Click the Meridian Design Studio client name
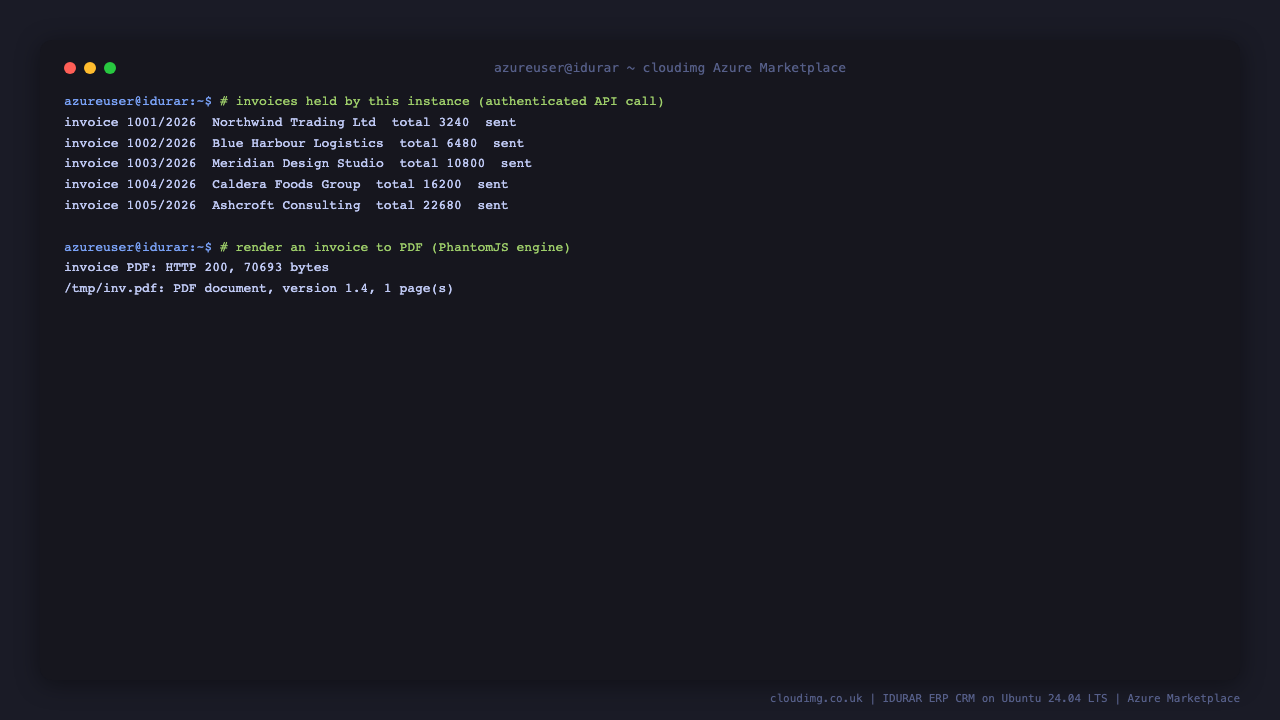This screenshot has width=1280, height=720. pyautogui.click(x=298, y=163)
